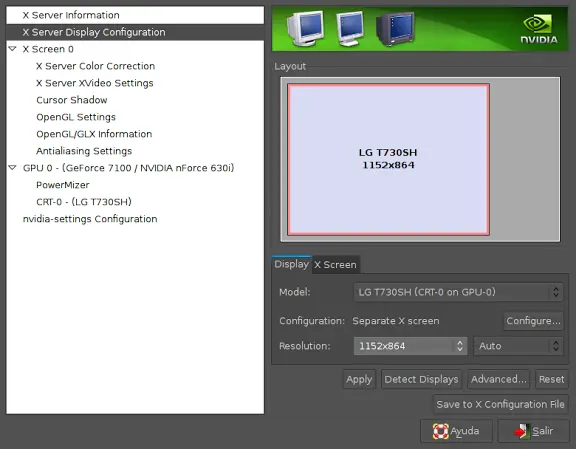Select X Screen 0 in tree
Screen dimensions: 576x449
point(48,49)
